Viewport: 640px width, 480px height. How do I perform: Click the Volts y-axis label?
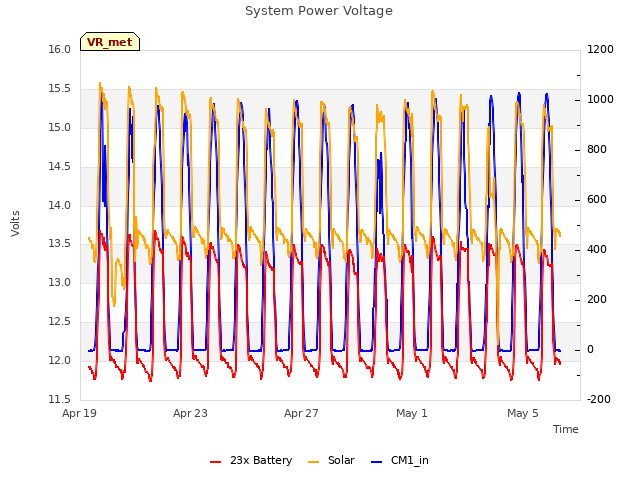coord(16,223)
